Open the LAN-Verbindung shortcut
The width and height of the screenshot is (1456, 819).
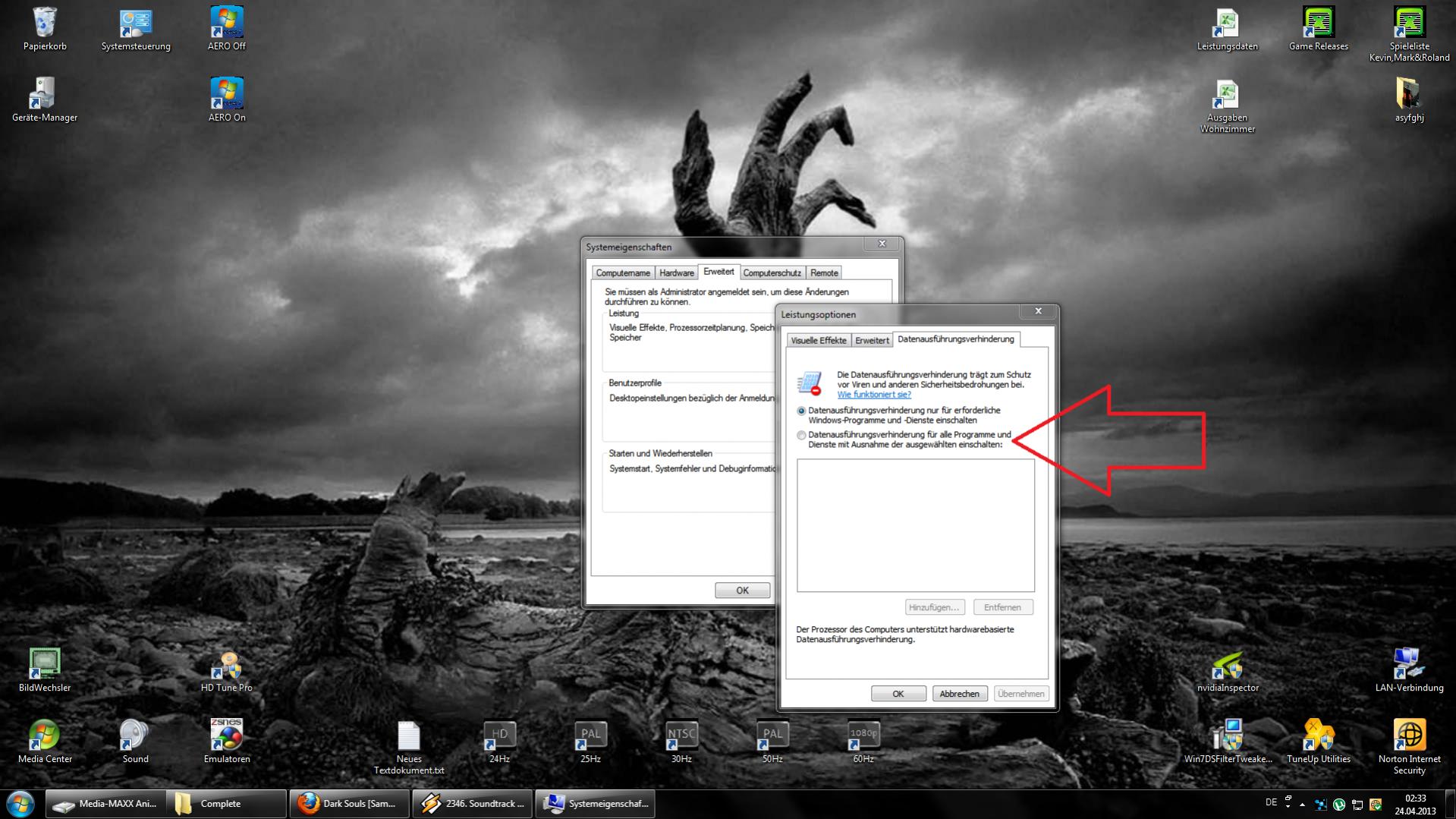(1409, 670)
